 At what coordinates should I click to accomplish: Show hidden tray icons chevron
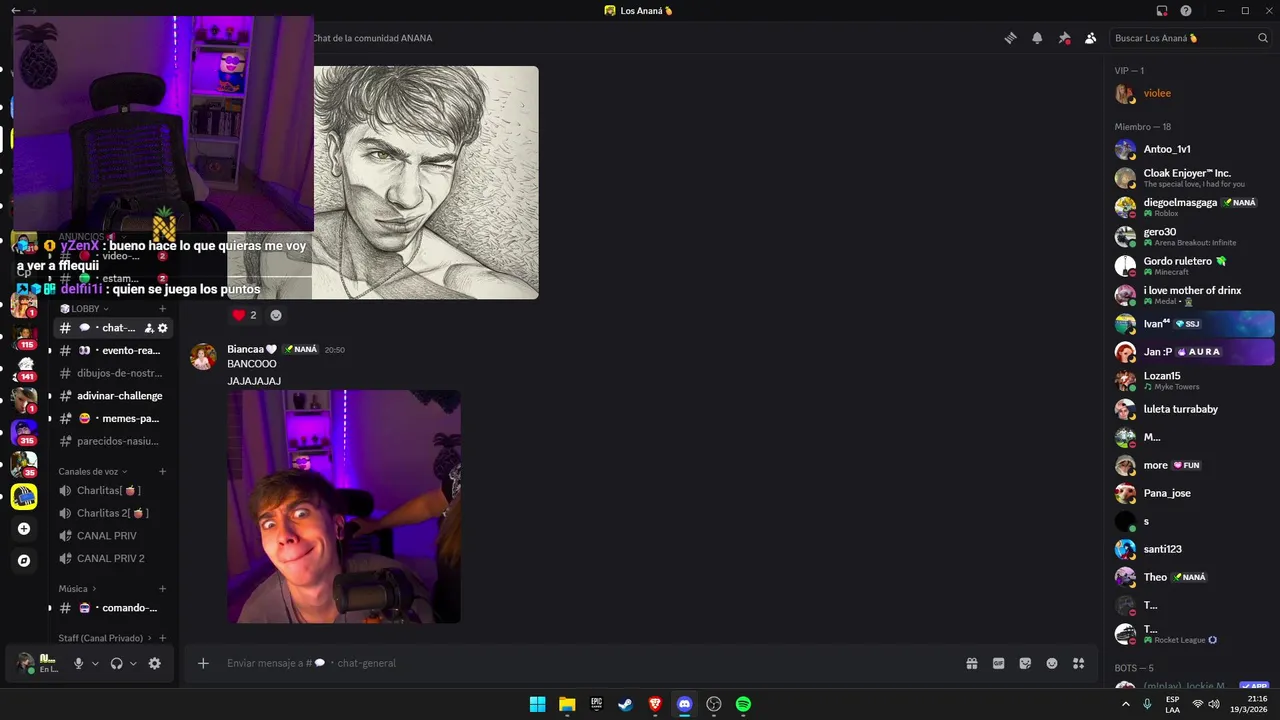[1126, 704]
